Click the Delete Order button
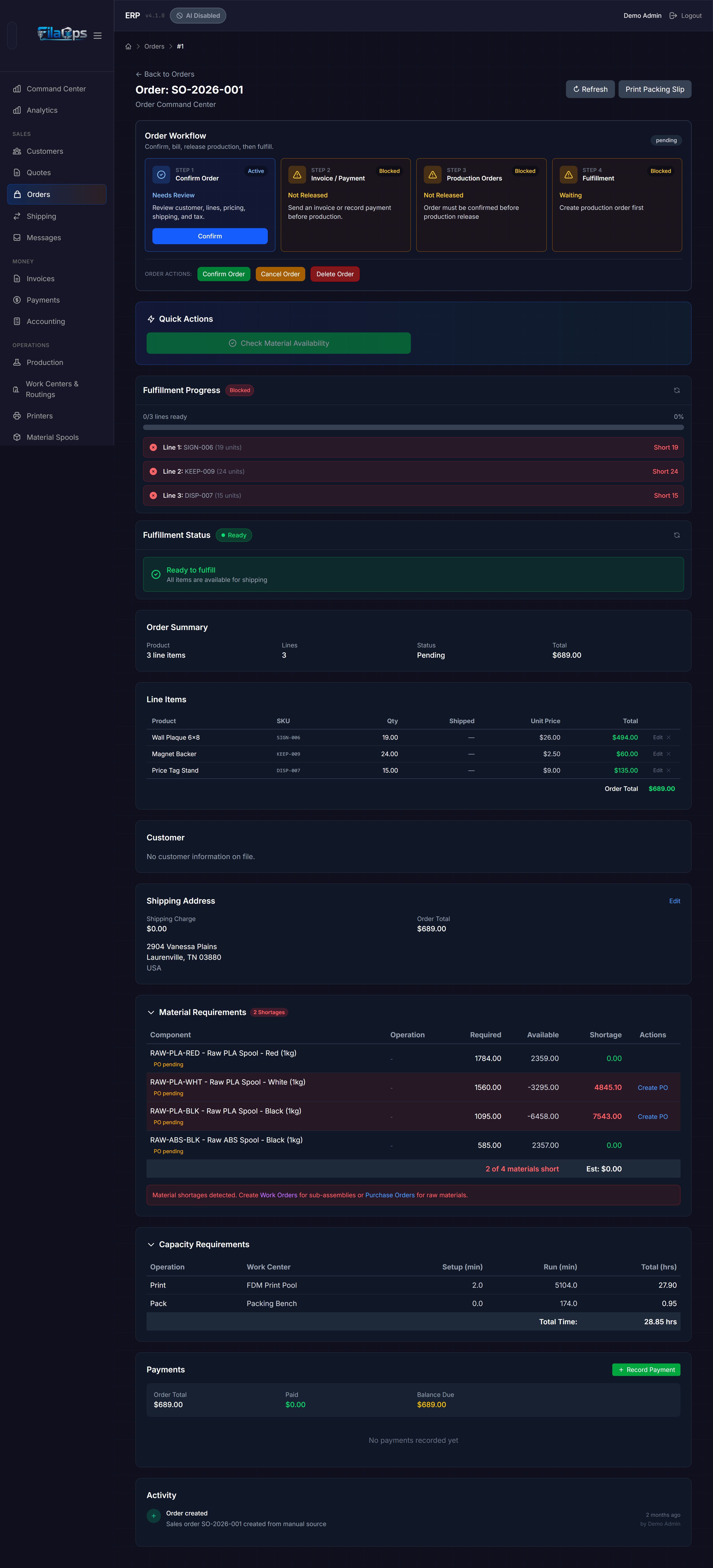Screen dimensions: 713x1568 [335, 274]
